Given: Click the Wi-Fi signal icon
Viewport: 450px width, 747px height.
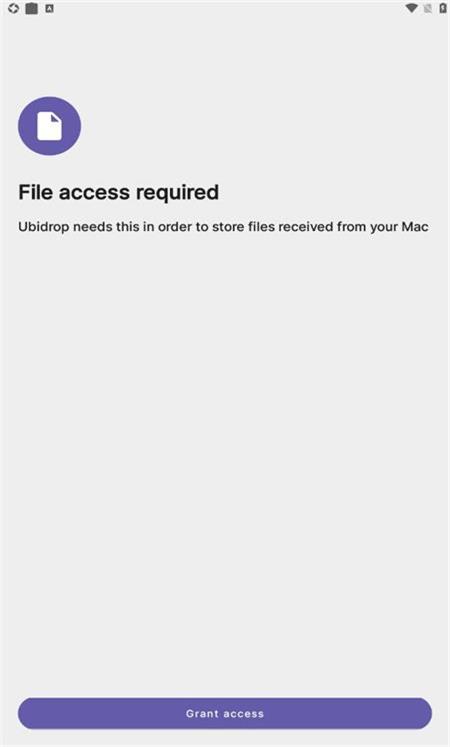Looking at the screenshot, I should click(x=411, y=8).
